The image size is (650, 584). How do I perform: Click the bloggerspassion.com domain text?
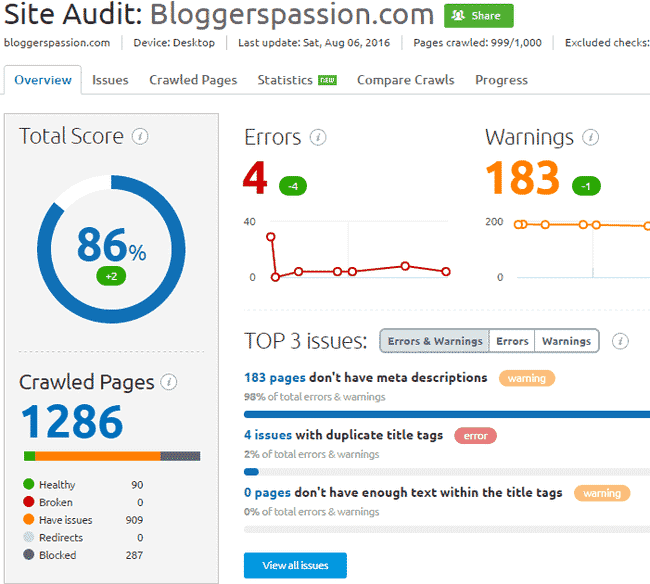click(57, 43)
